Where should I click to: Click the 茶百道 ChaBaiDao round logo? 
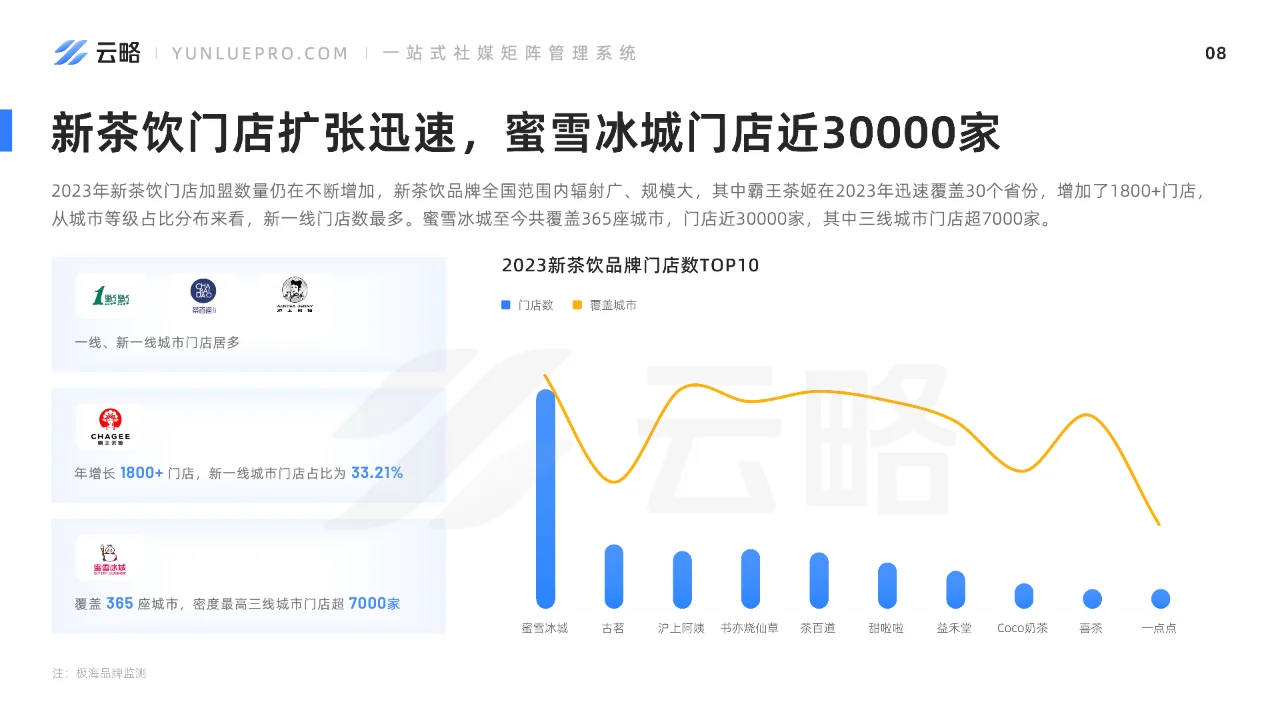click(203, 294)
